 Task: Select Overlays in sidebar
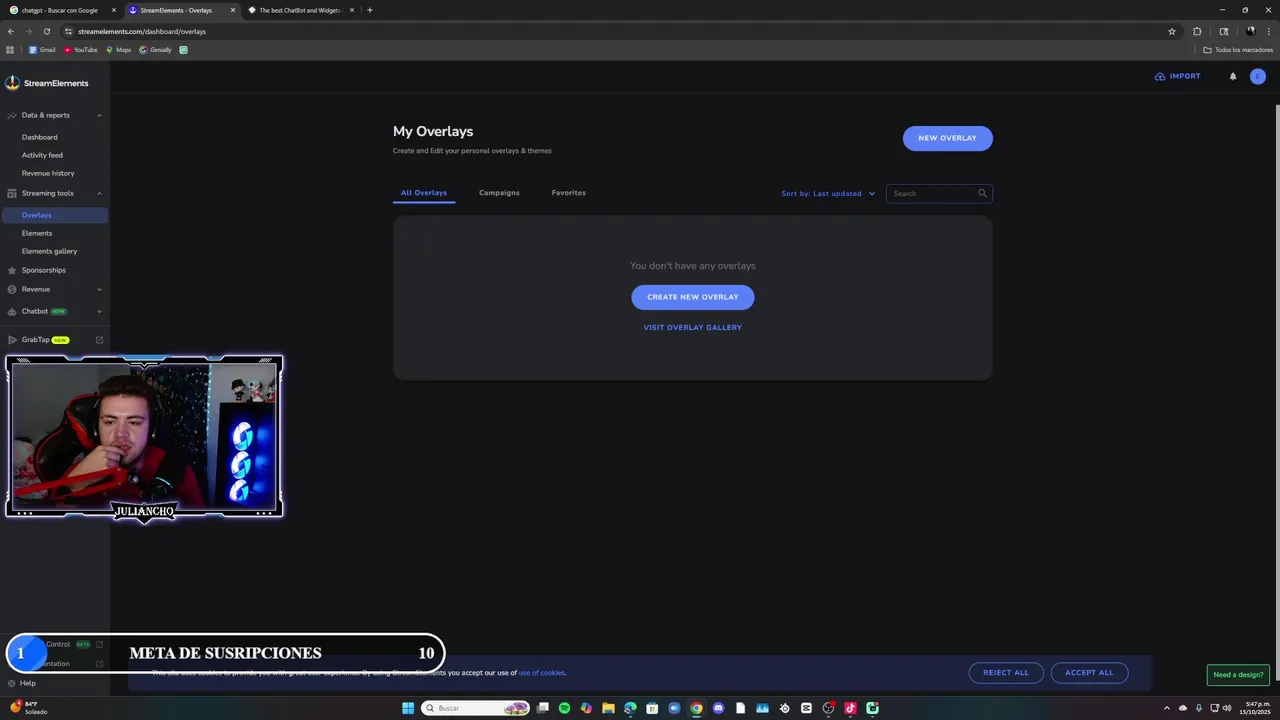(54, 215)
